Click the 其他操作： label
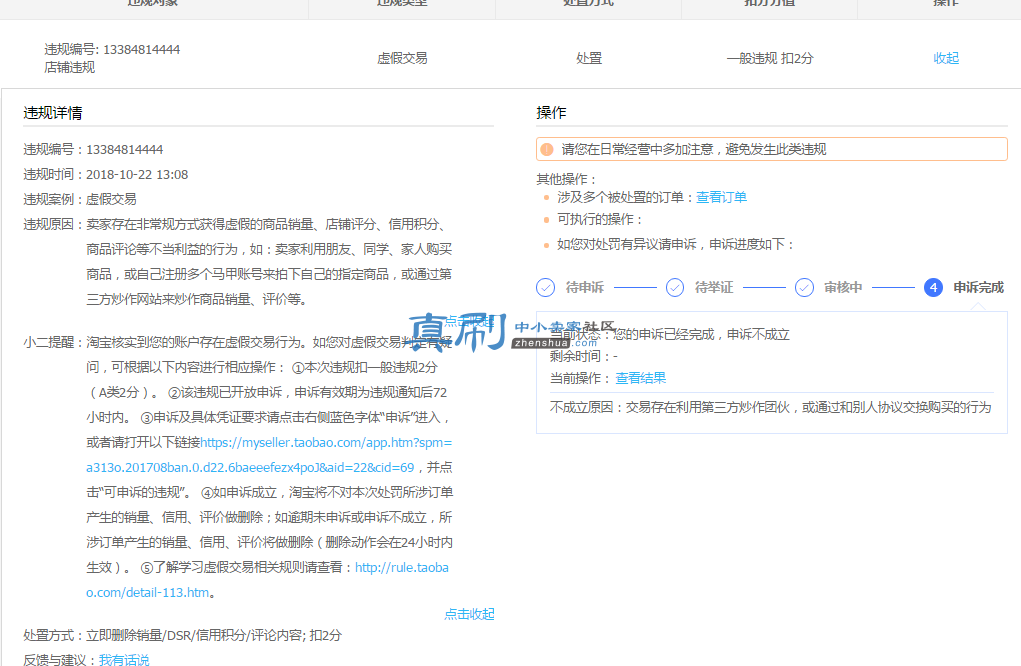Screen dimensions: 1021x666 (566, 179)
